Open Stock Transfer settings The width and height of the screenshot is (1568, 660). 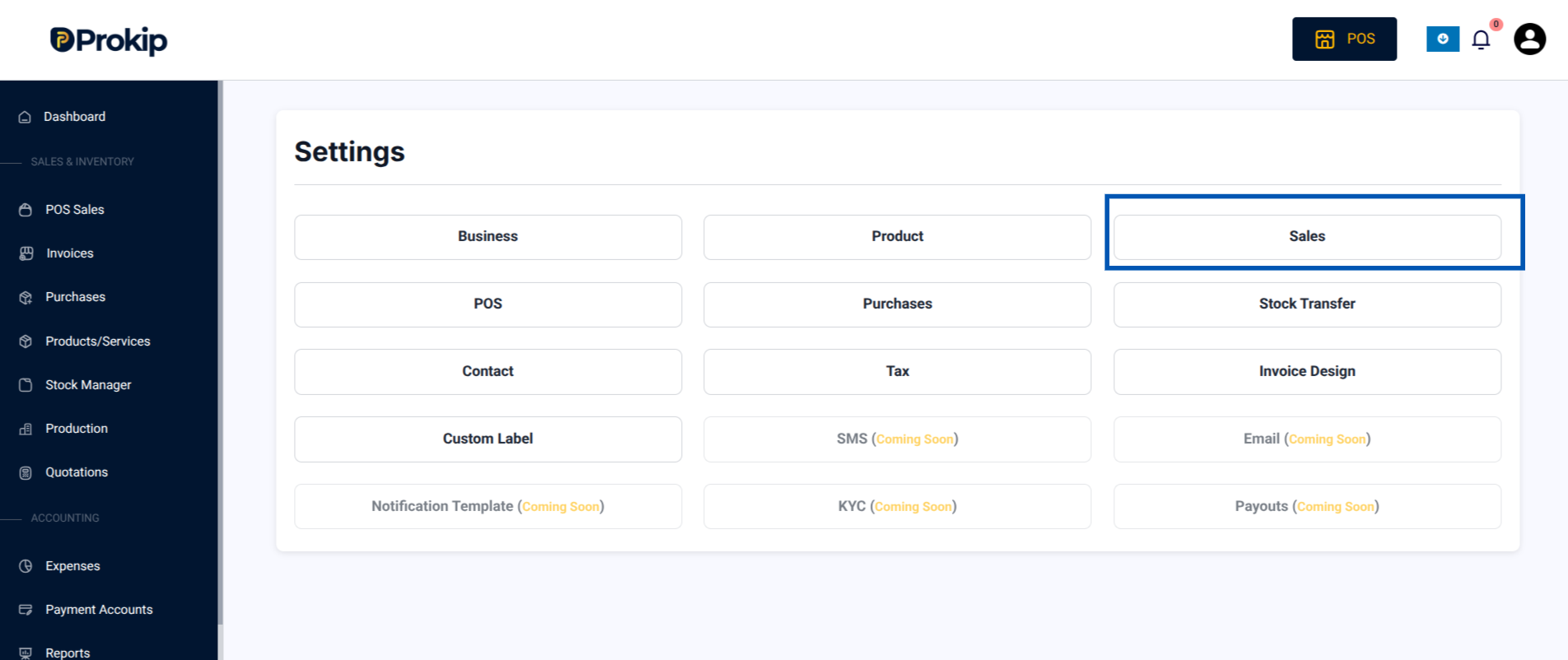(x=1307, y=304)
